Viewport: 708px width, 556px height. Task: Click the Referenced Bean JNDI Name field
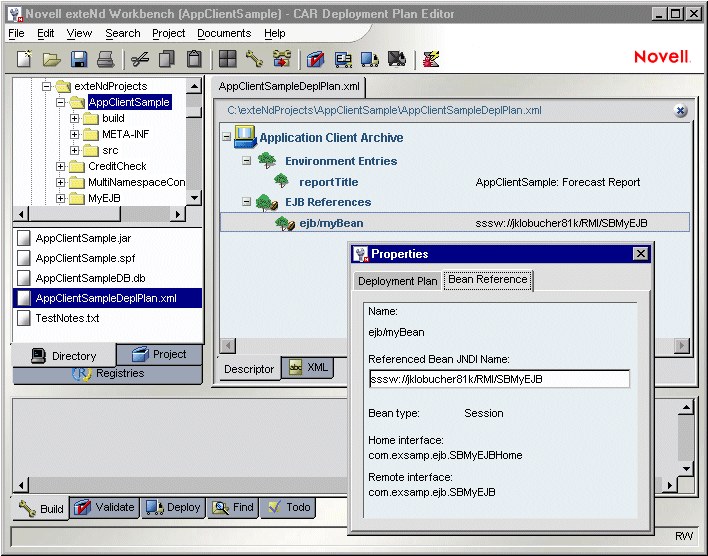(x=499, y=379)
